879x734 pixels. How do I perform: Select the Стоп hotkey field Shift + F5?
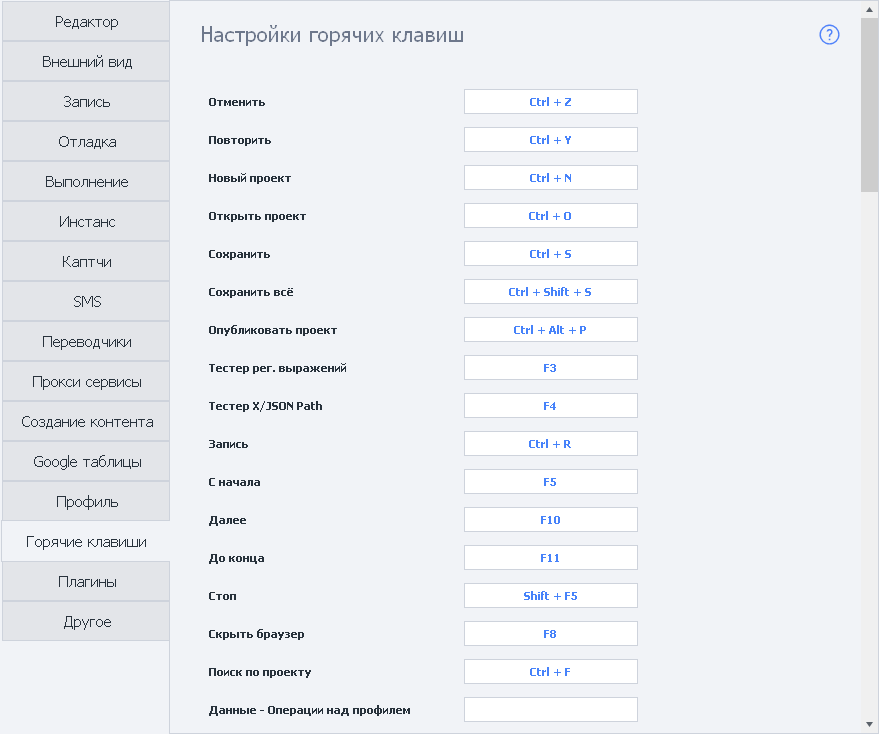point(550,596)
